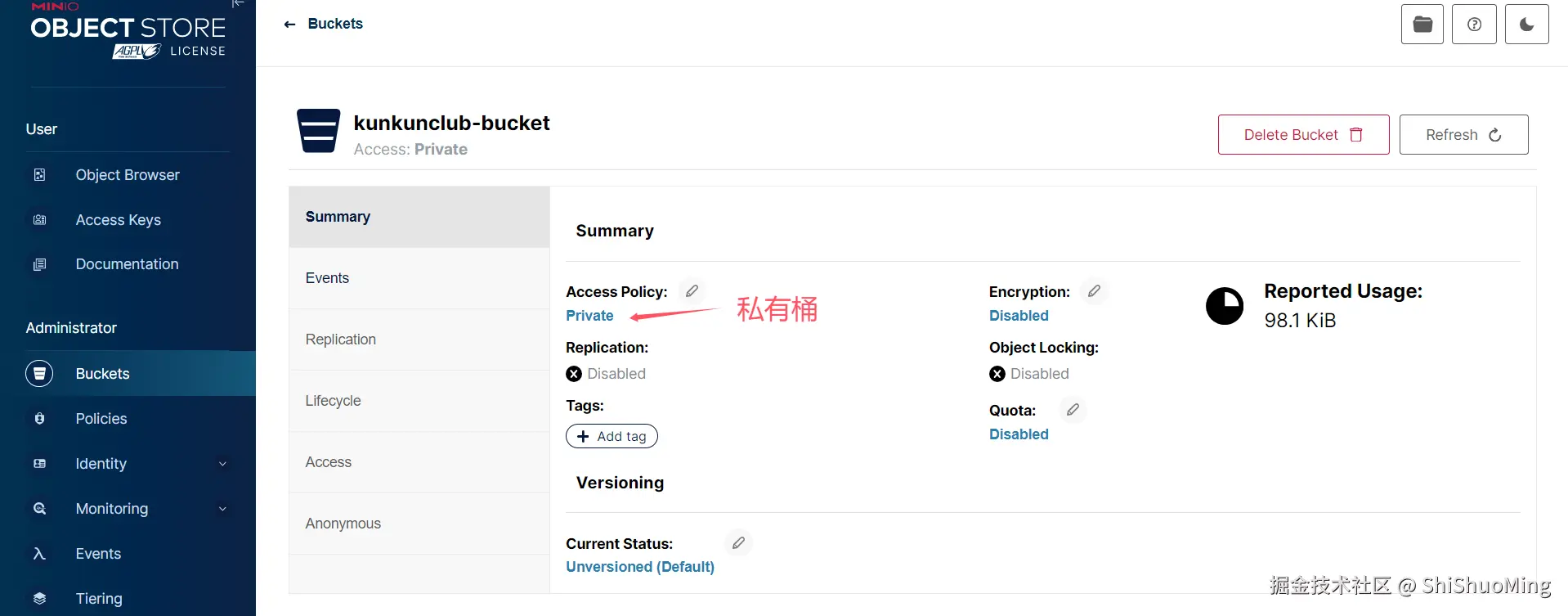This screenshot has height=616, width=1568.
Task: Edit the versioning Current Status pencil
Action: pyautogui.click(x=738, y=543)
